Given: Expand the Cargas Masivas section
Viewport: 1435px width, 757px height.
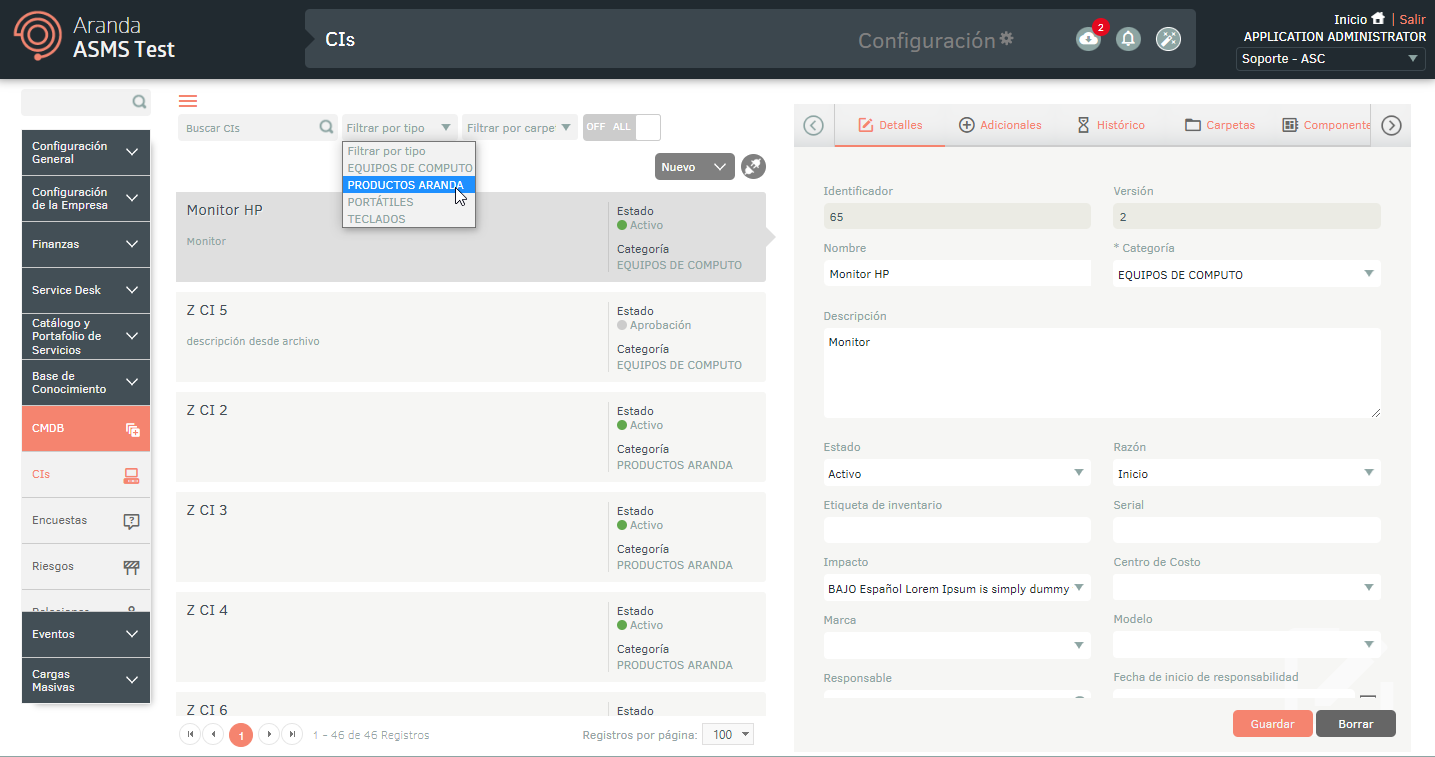Looking at the screenshot, I should (86, 680).
